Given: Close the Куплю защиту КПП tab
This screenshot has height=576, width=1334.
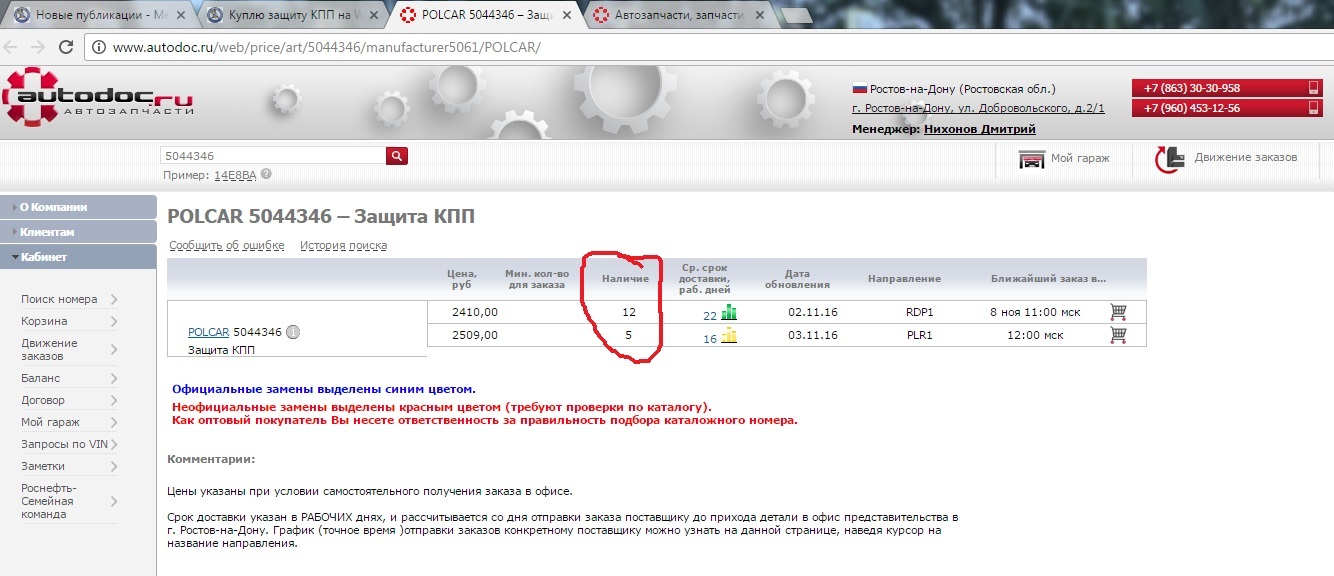Looking at the screenshot, I should click(x=374, y=16).
